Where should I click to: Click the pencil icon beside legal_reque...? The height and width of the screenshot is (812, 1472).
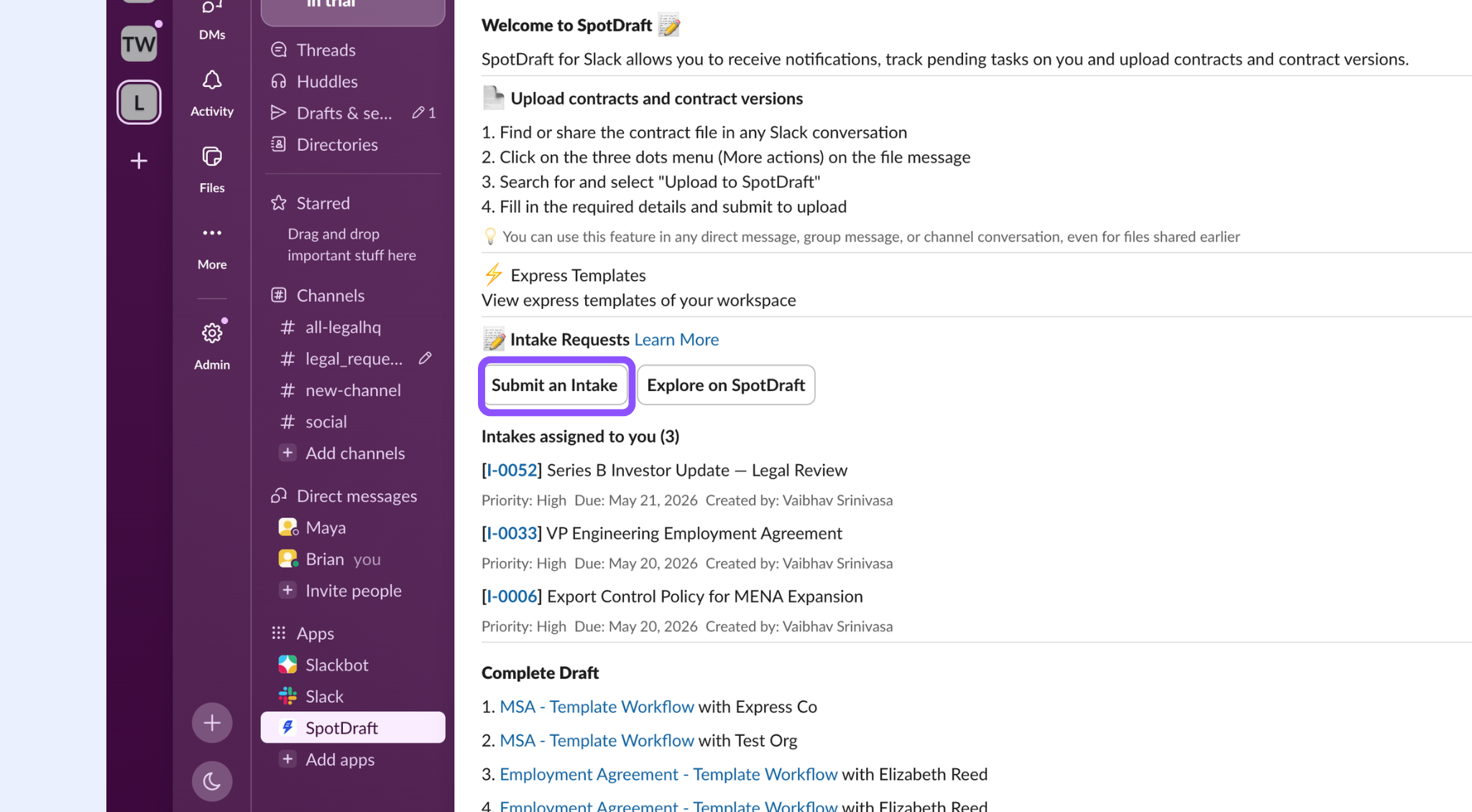(x=425, y=358)
